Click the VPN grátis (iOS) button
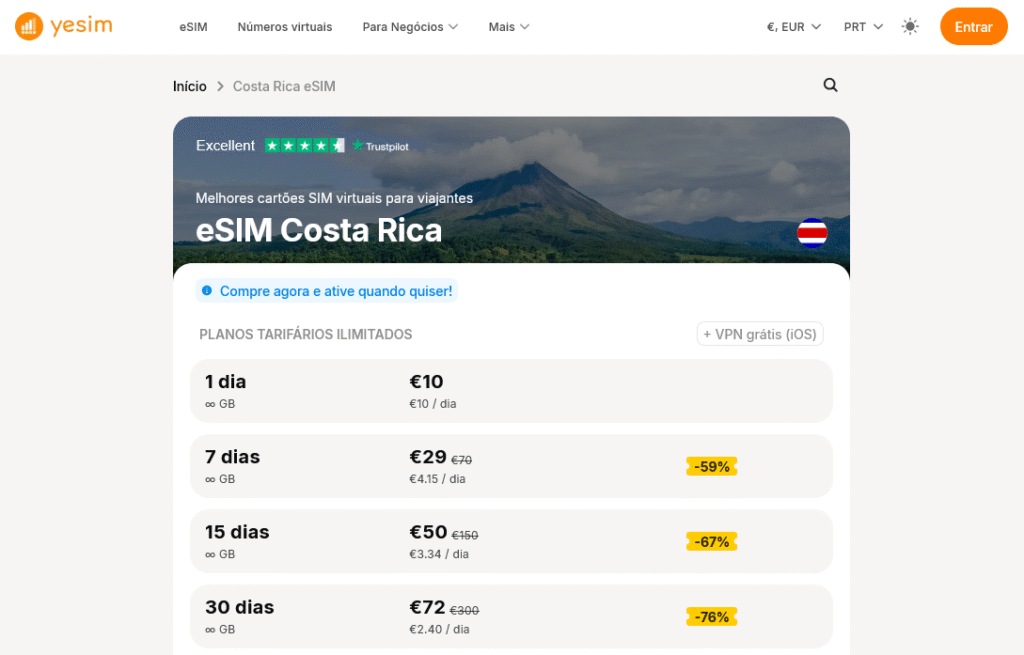The width and height of the screenshot is (1024, 655). (760, 333)
